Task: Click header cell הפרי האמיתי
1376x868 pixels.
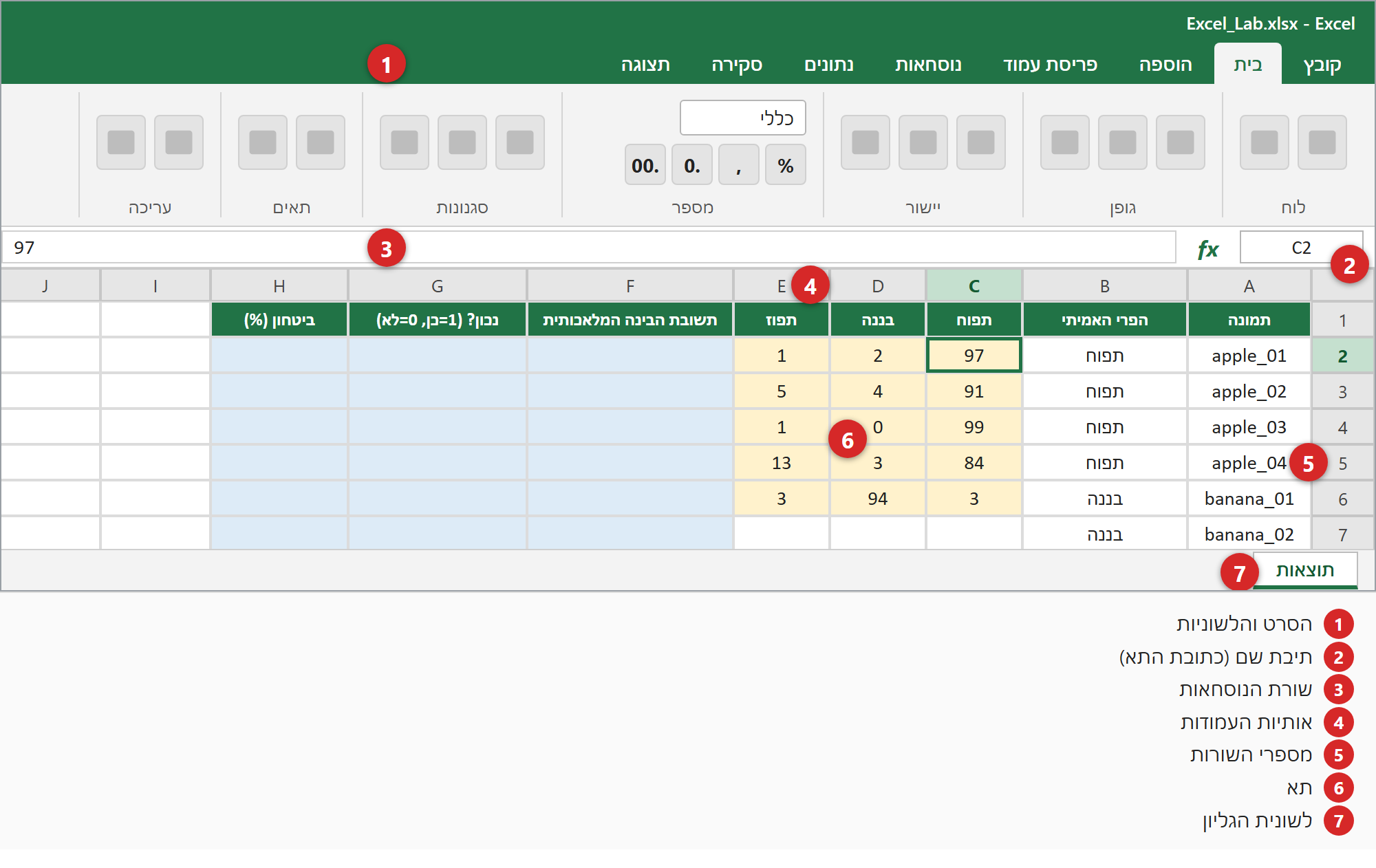Action: click(1105, 320)
